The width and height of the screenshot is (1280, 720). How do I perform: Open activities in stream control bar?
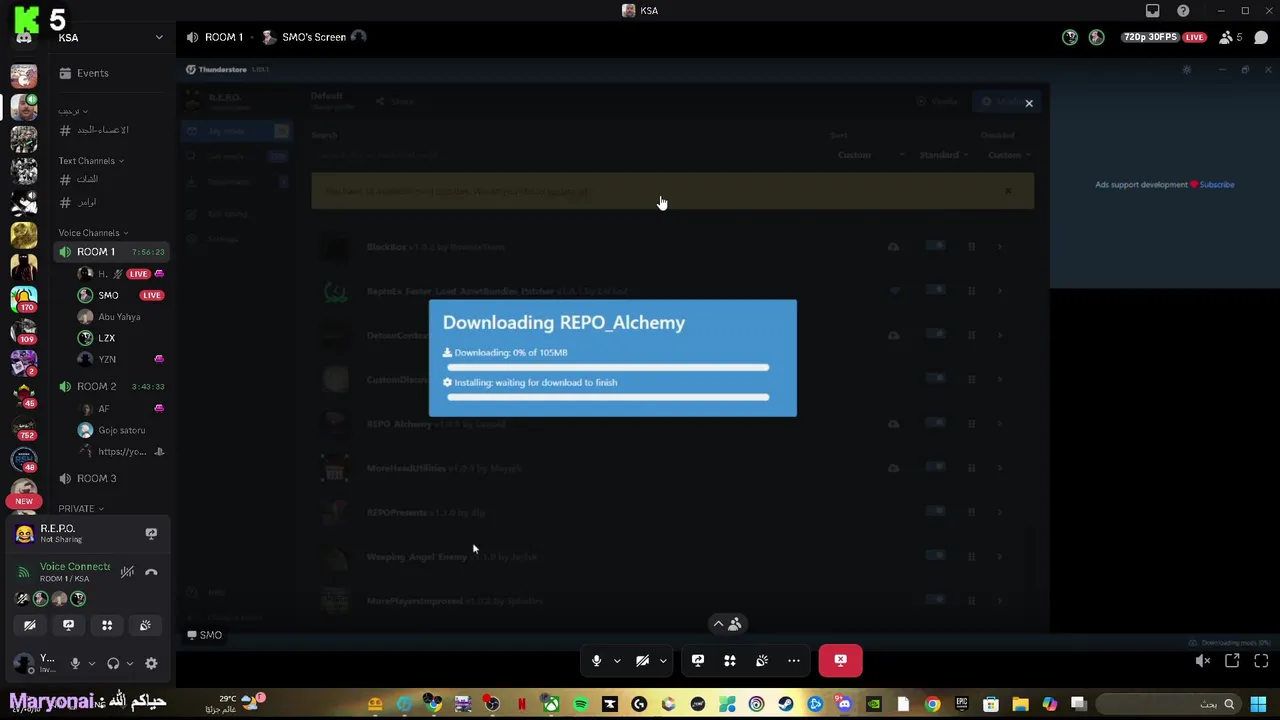coord(730,661)
